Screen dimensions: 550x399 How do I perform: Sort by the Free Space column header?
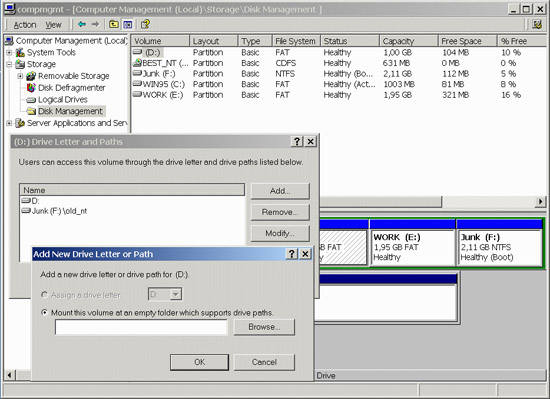pos(468,41)
